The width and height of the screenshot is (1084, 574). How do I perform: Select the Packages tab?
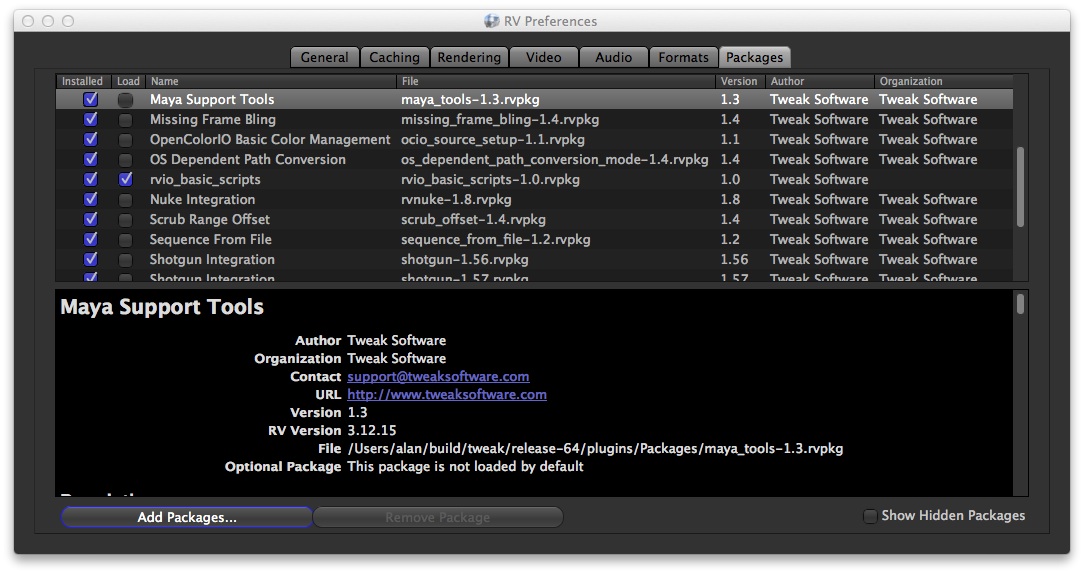[754, 57]
